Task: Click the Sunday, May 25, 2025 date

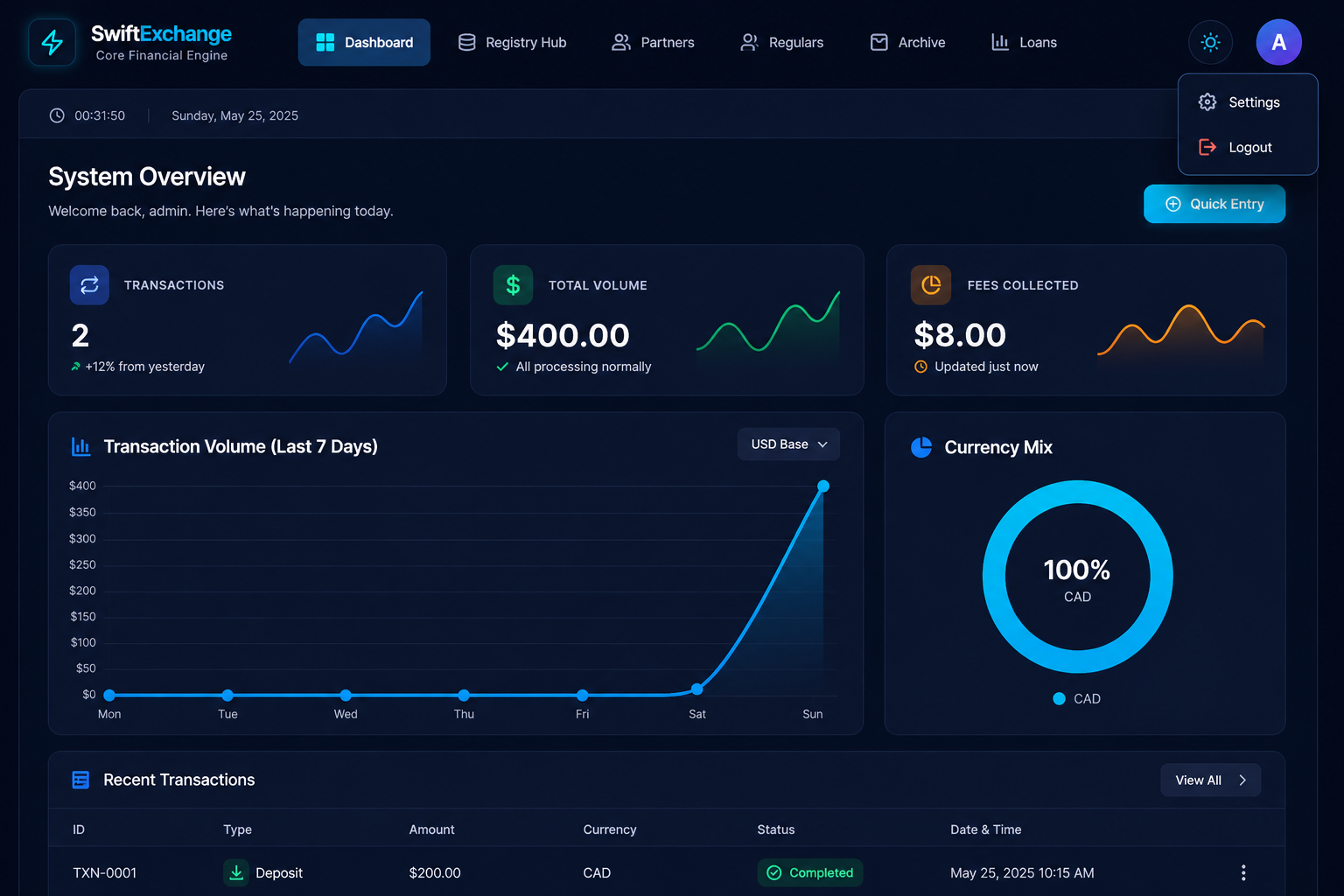Action: [x=234, y=115]
